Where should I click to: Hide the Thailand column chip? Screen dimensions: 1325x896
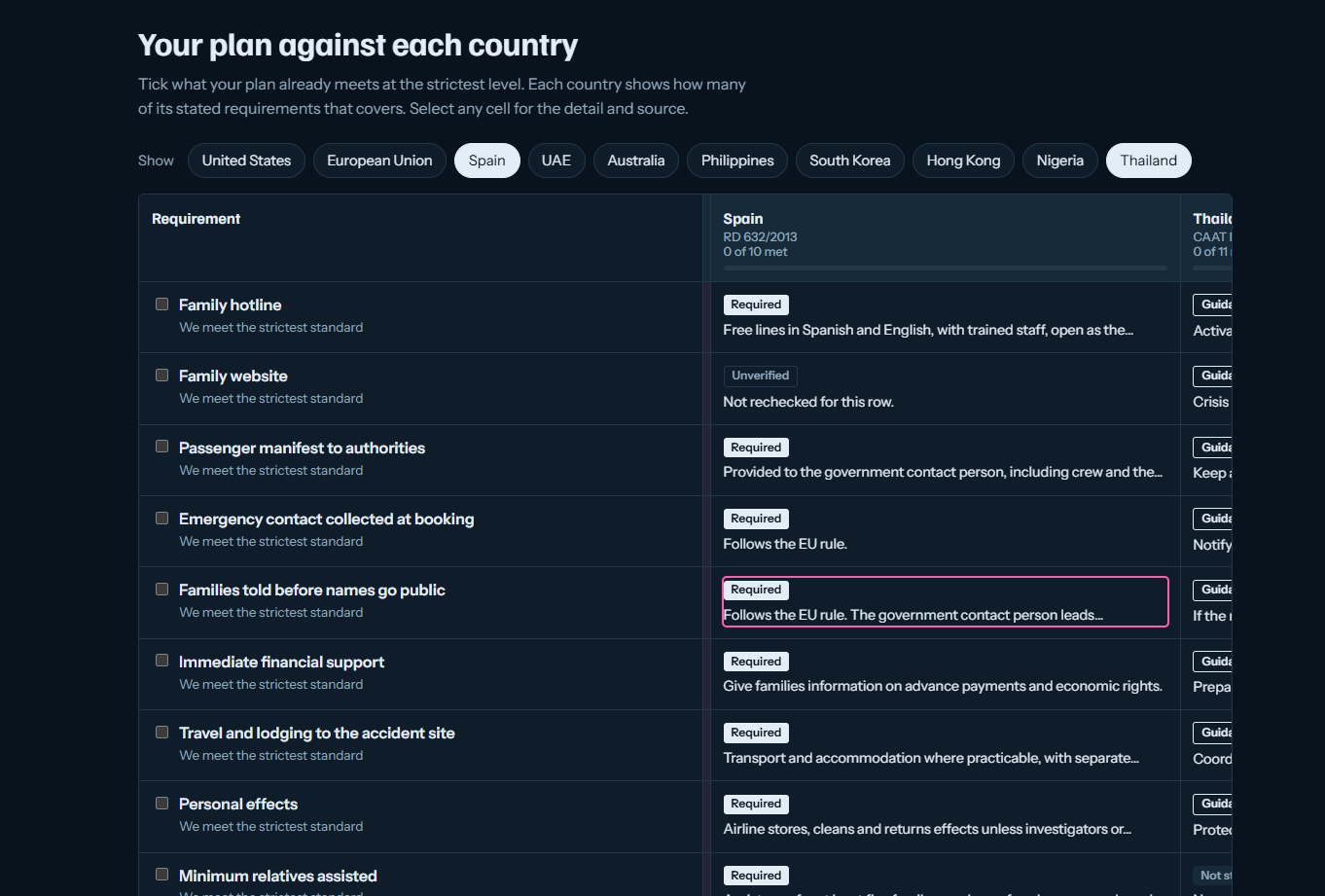point(1149,161)
